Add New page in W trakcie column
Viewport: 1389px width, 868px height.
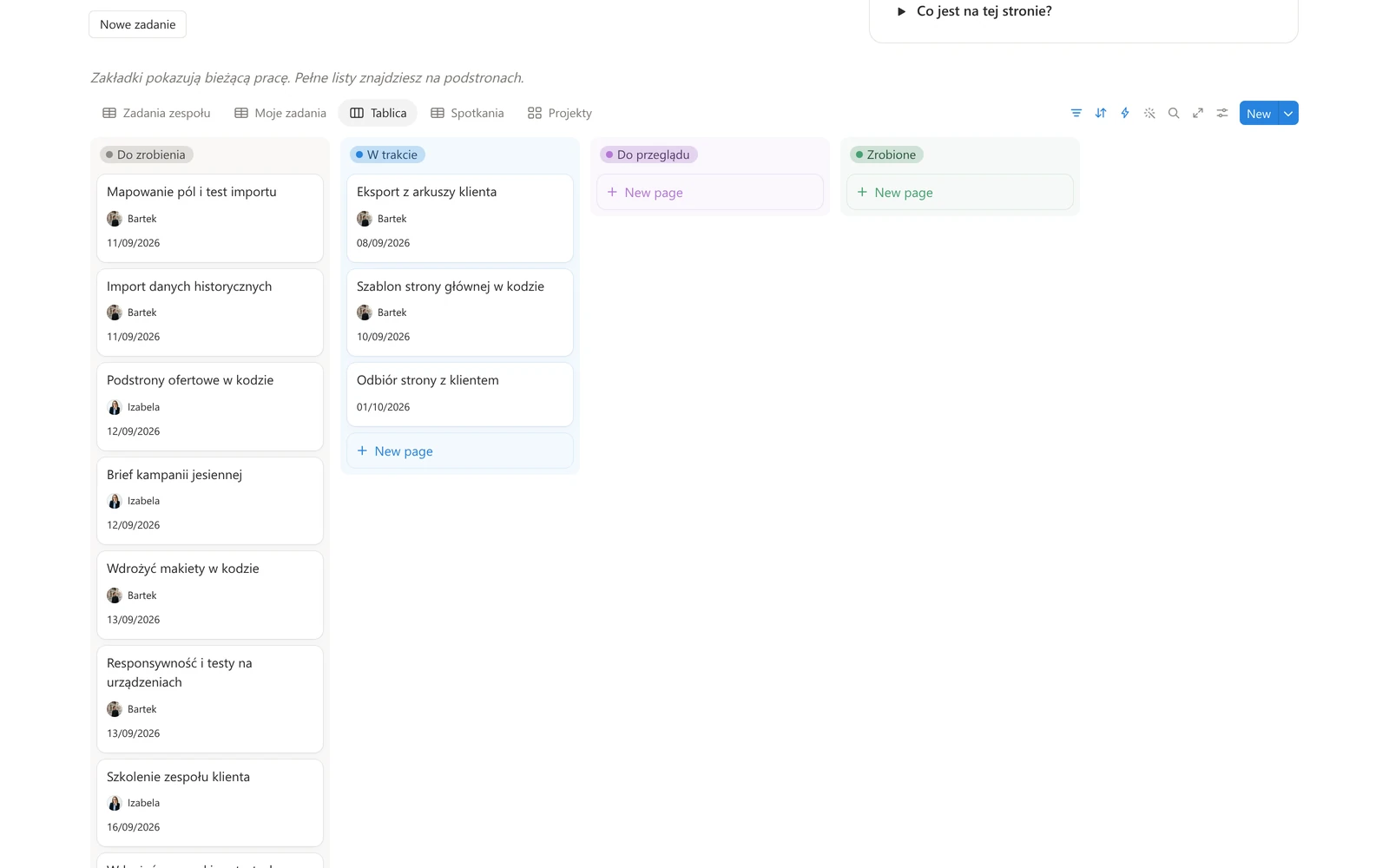459,450
